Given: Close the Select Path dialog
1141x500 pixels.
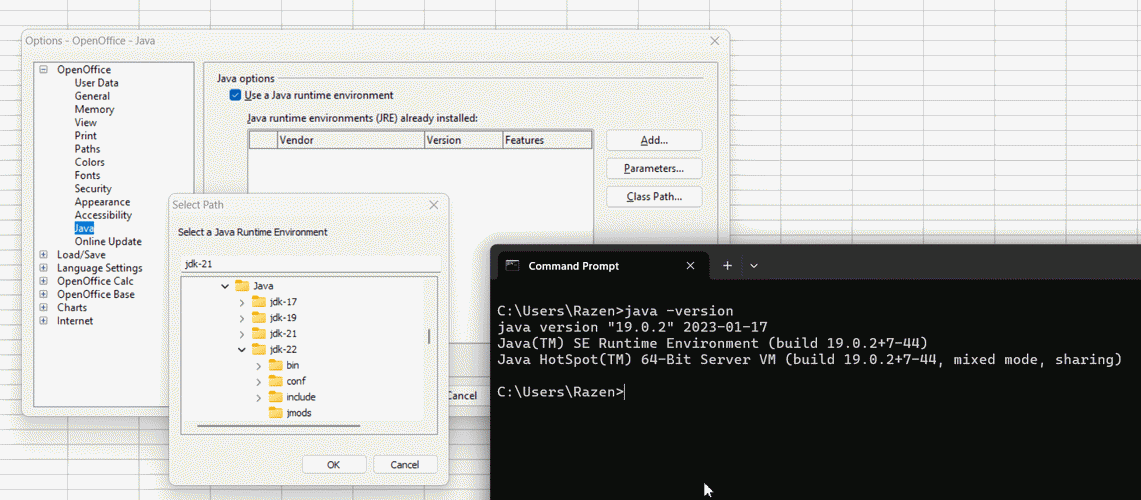Looking at the screenshot, I should tap(434, 205).
